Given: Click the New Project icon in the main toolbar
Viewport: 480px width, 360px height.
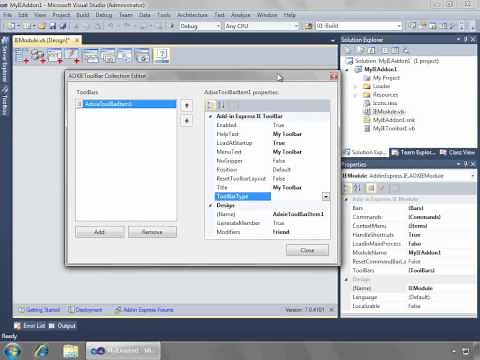Looking at the screenshot, I should [11, 26].
